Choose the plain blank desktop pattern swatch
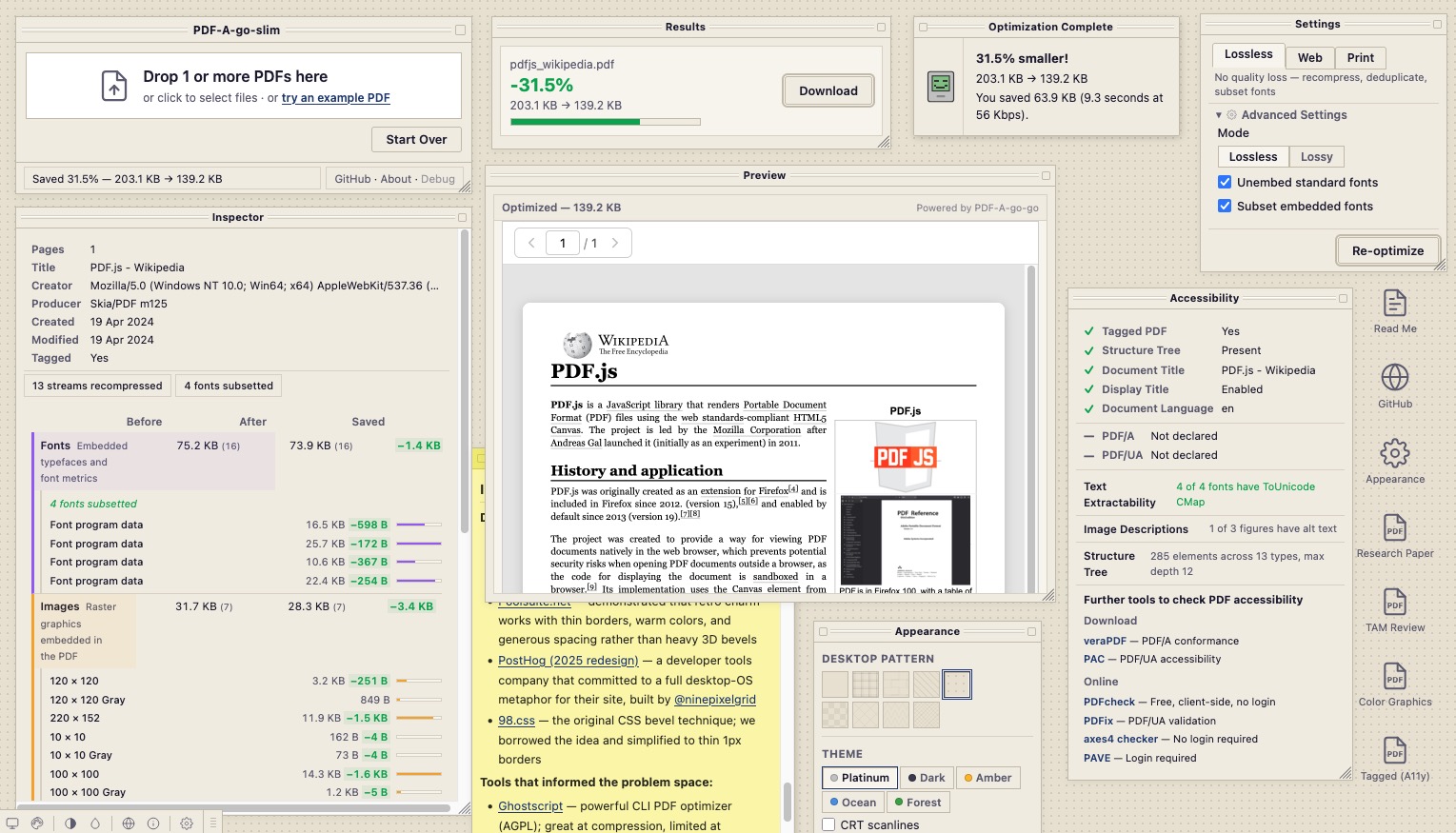 point(835,684)
